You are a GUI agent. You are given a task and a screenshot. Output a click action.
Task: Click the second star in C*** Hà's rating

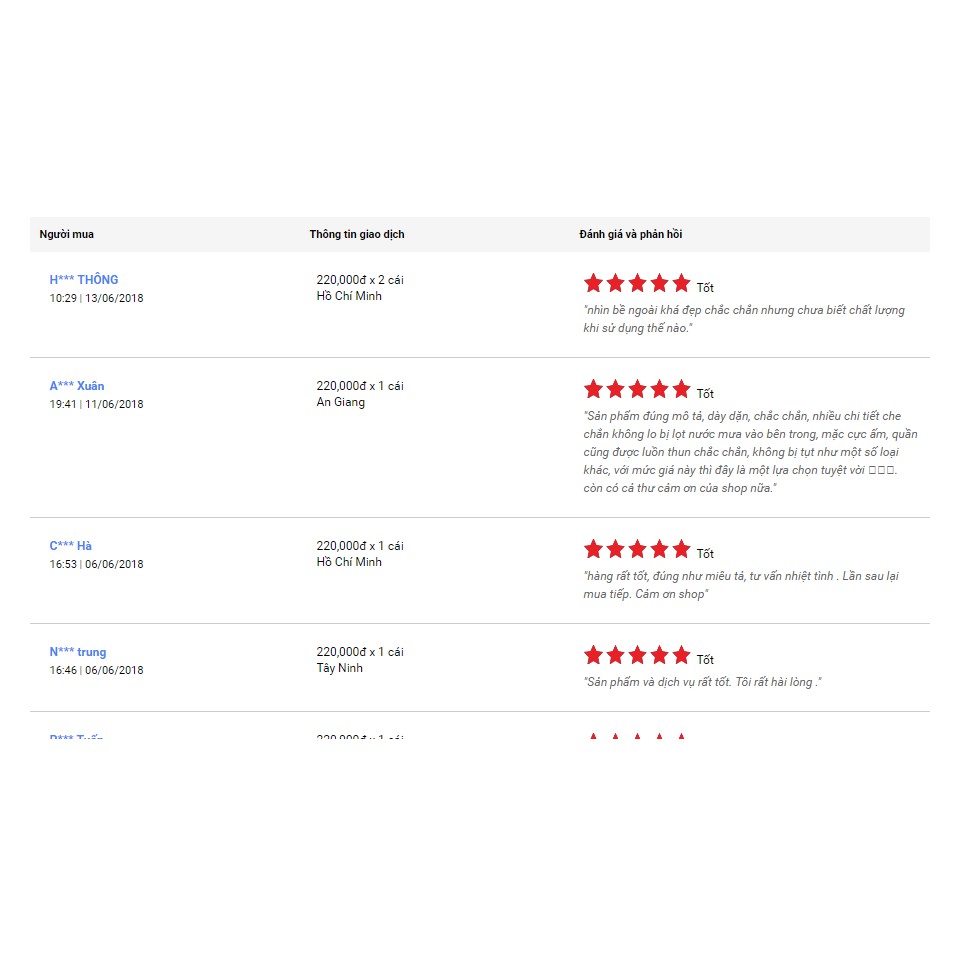(615, 549)
